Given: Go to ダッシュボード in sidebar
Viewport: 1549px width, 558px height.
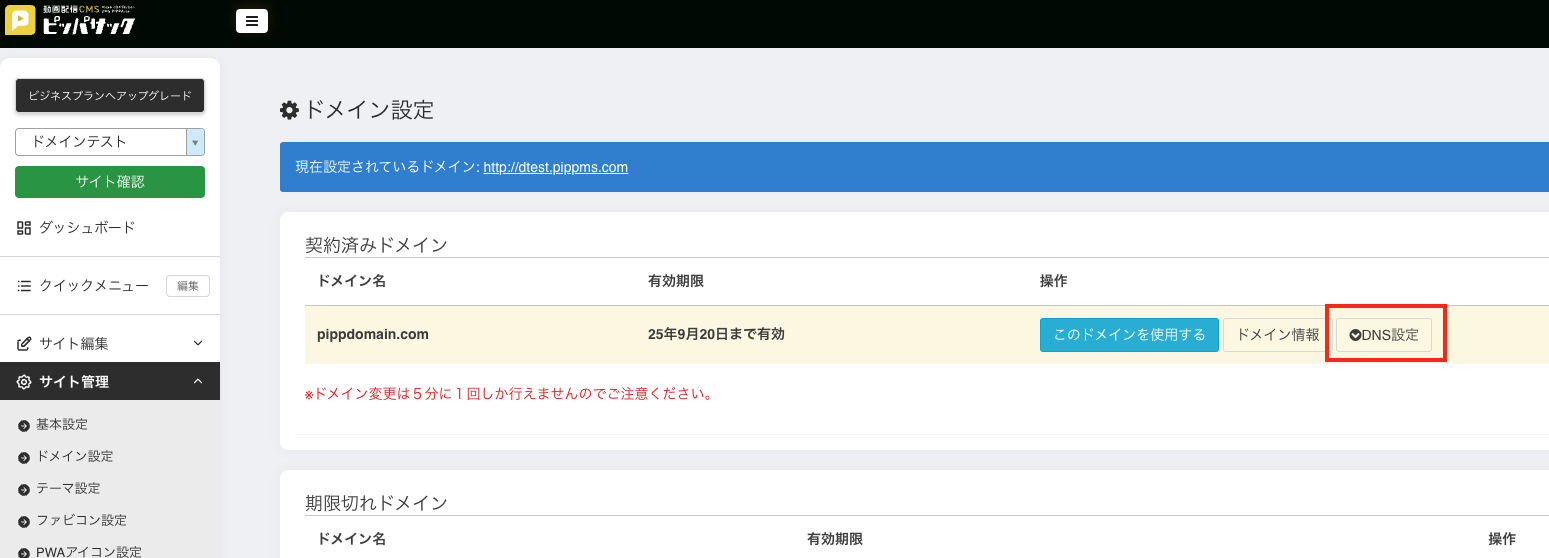Looking at the screenshot, I should [86, 228].
